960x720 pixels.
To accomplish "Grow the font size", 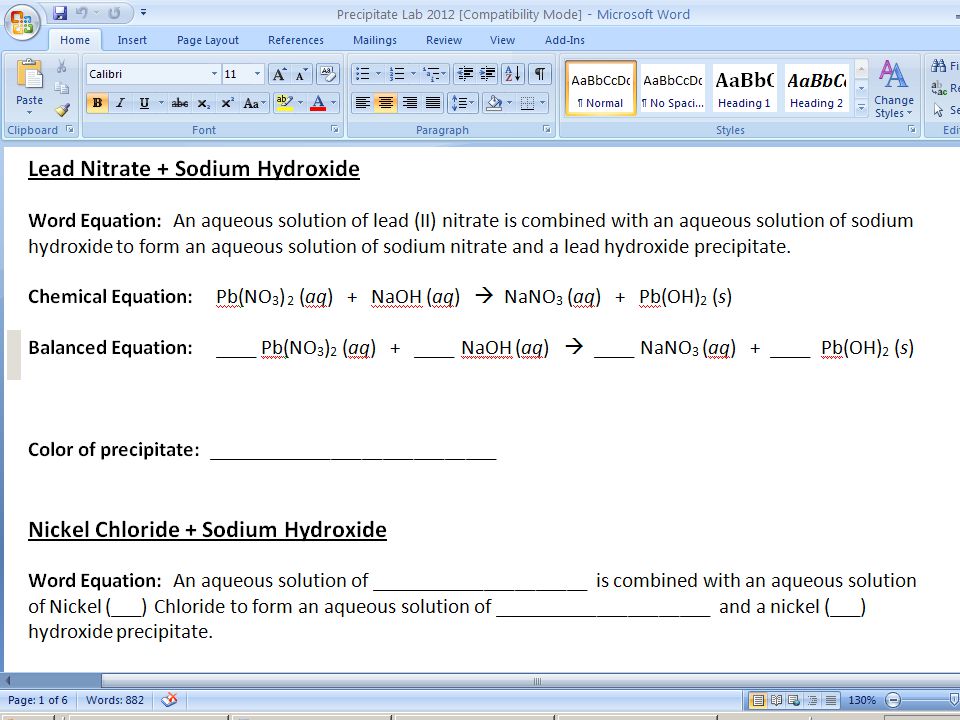I will click(x=279, y=74).
